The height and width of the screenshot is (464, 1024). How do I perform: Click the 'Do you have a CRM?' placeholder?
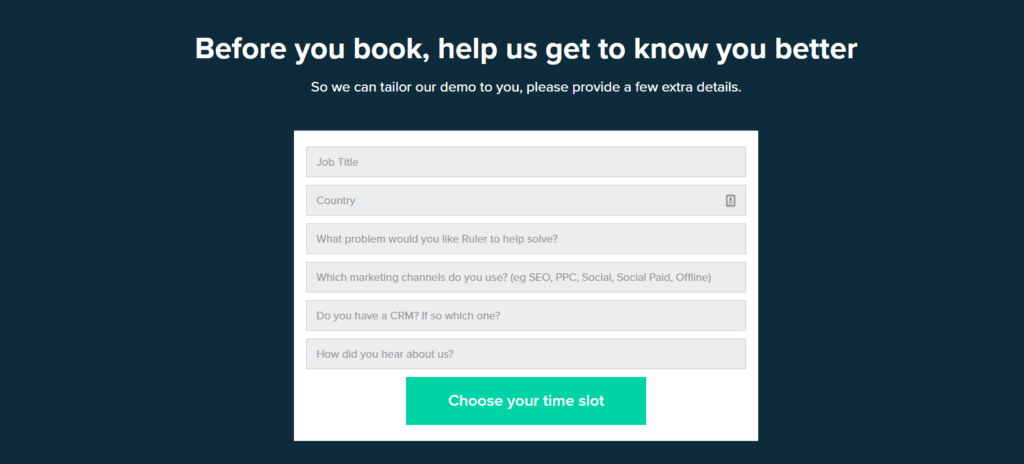click(x=408, y=316)
